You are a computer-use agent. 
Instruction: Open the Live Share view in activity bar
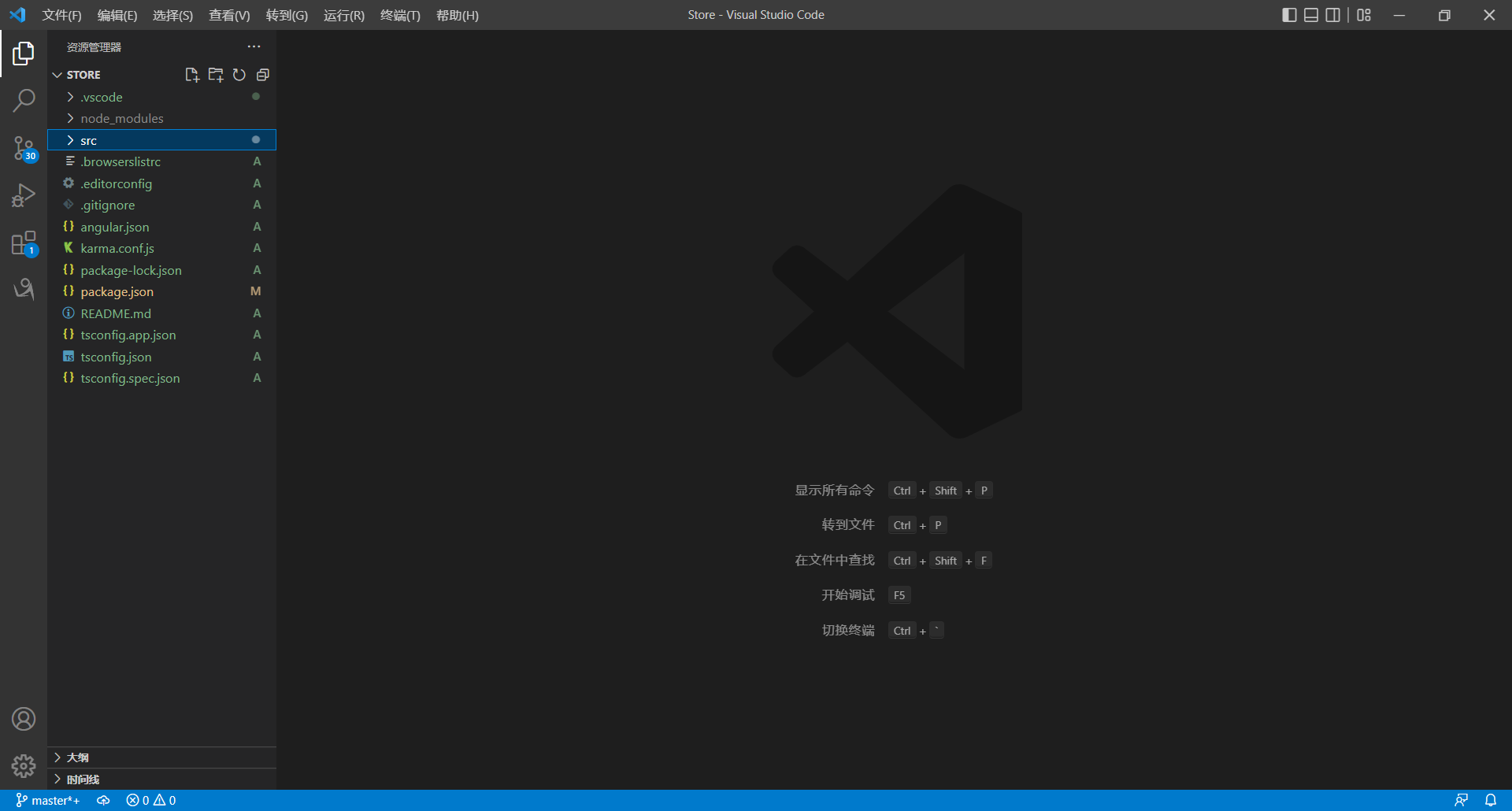point(24,289)
